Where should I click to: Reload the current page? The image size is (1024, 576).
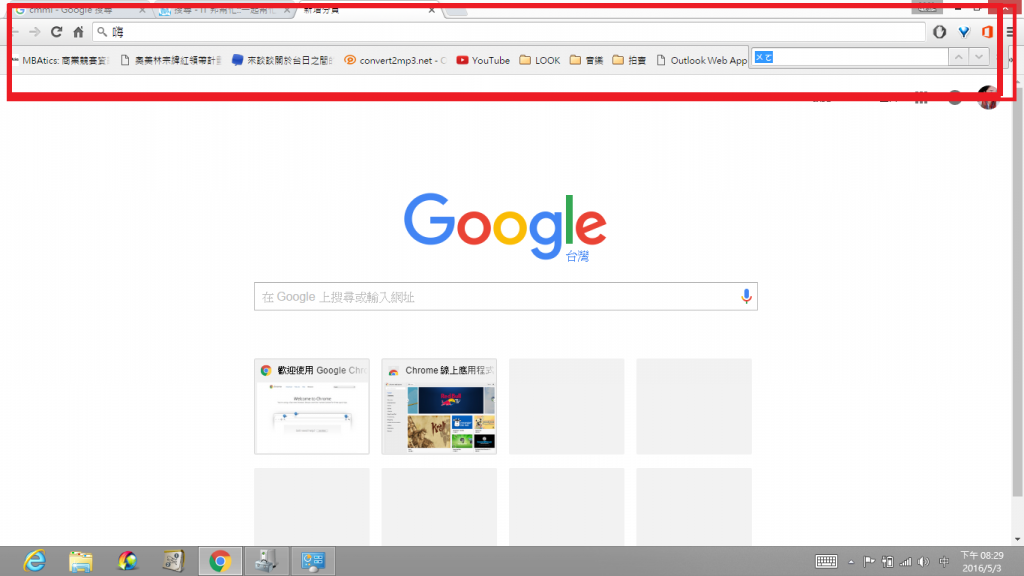pyautogui.click(x=57, y=32)
